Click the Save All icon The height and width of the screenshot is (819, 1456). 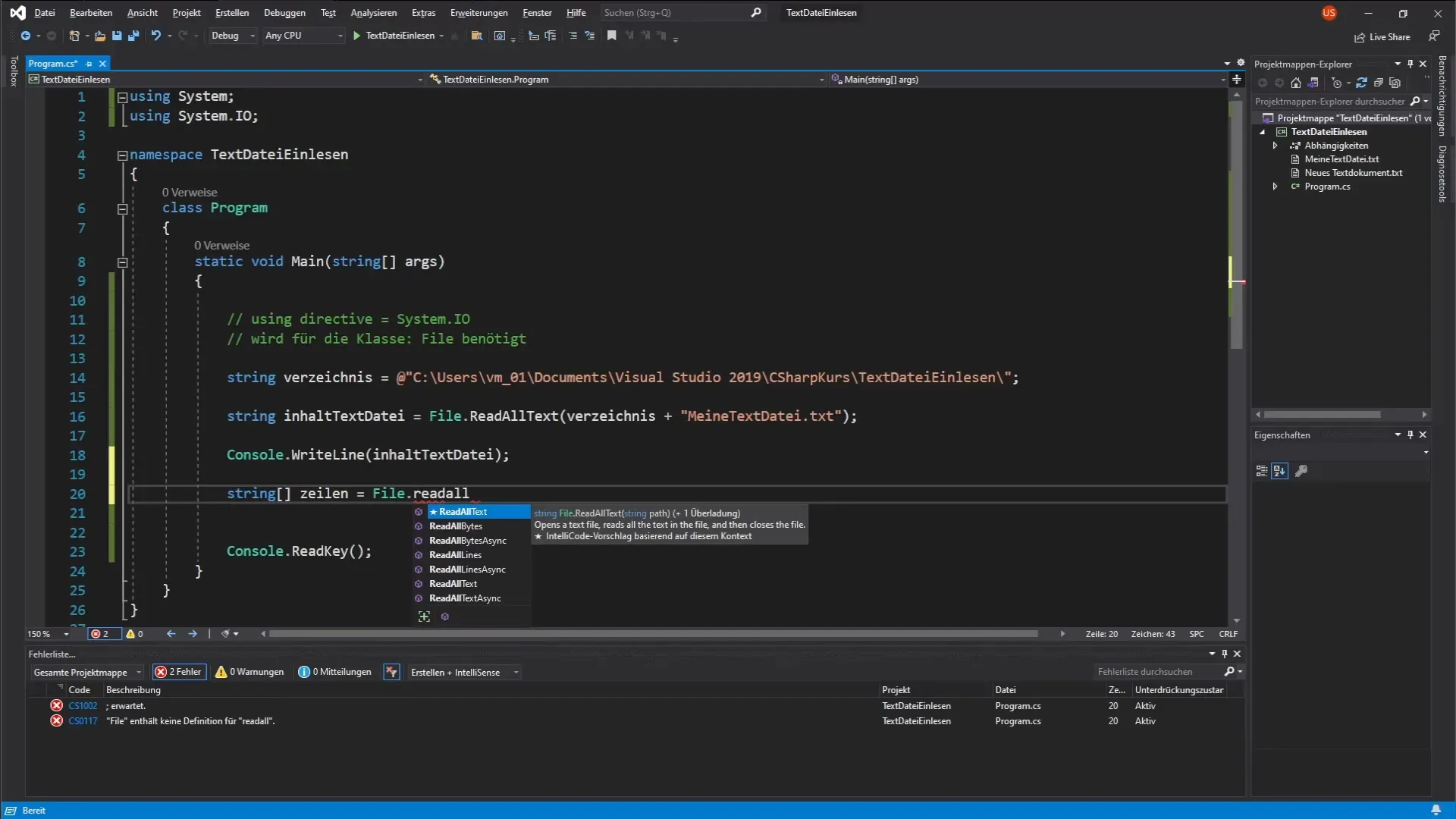133,36
